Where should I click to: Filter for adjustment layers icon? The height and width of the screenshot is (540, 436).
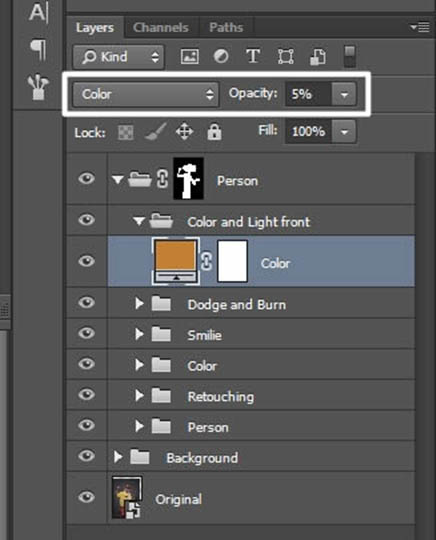(221, 56)
